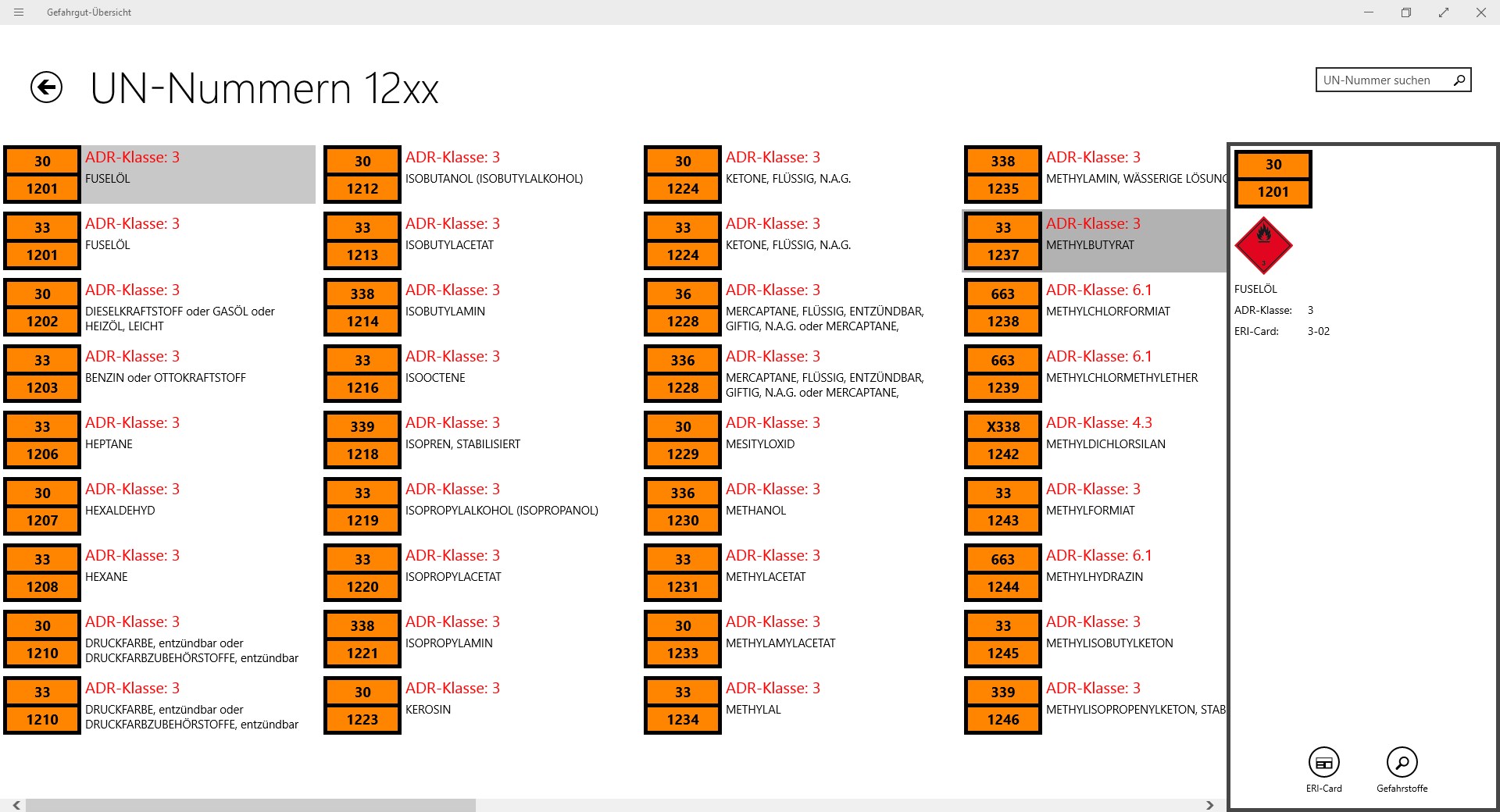
Task: Go back with the circled arrow button
Action: (46, 87)
